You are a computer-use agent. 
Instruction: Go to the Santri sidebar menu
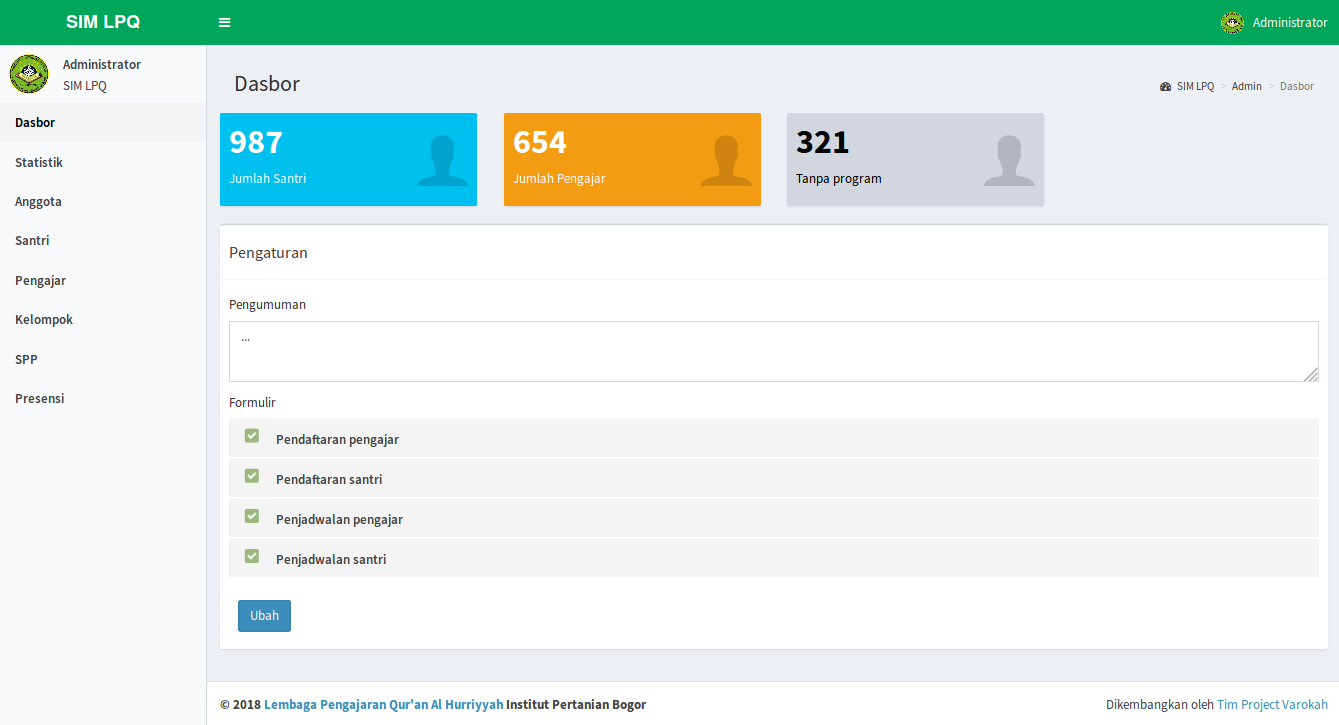32,241
